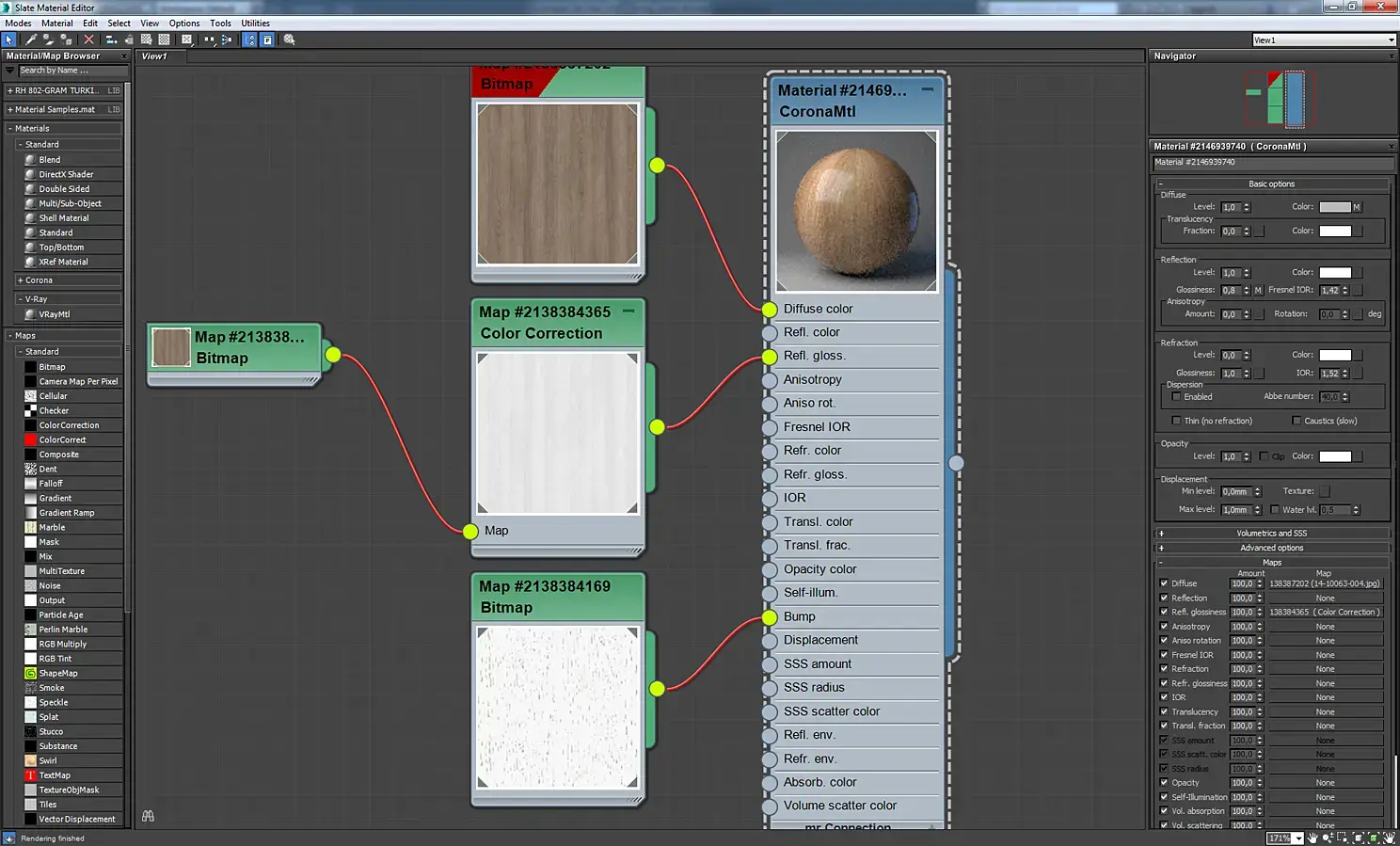Screen dimensions: 1400x846
Task: Click the Zoom Tool magnifier icon
Action: [x=1327, y=838]
